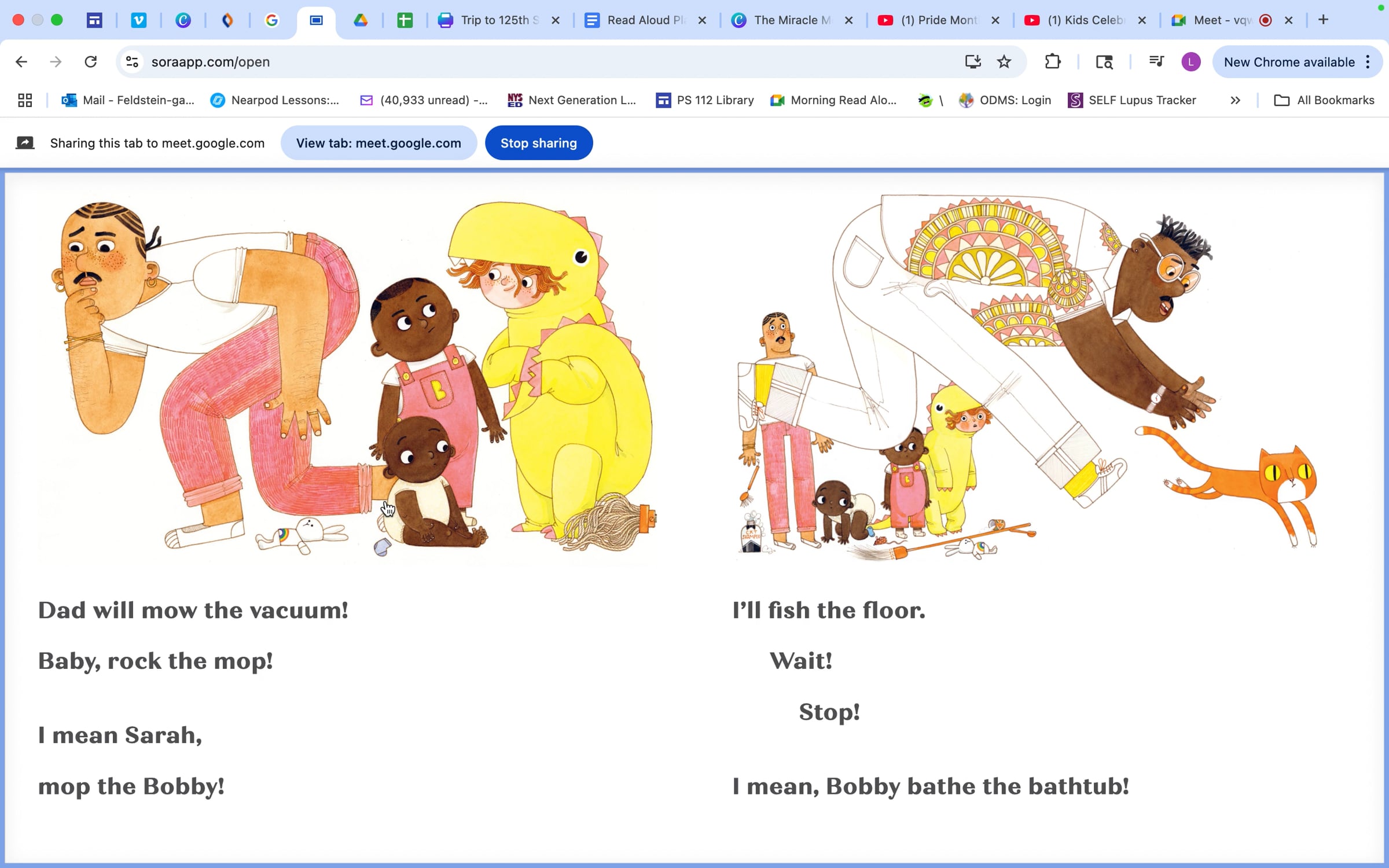Close the Read Aloud Pl tab

pos(702,20)
